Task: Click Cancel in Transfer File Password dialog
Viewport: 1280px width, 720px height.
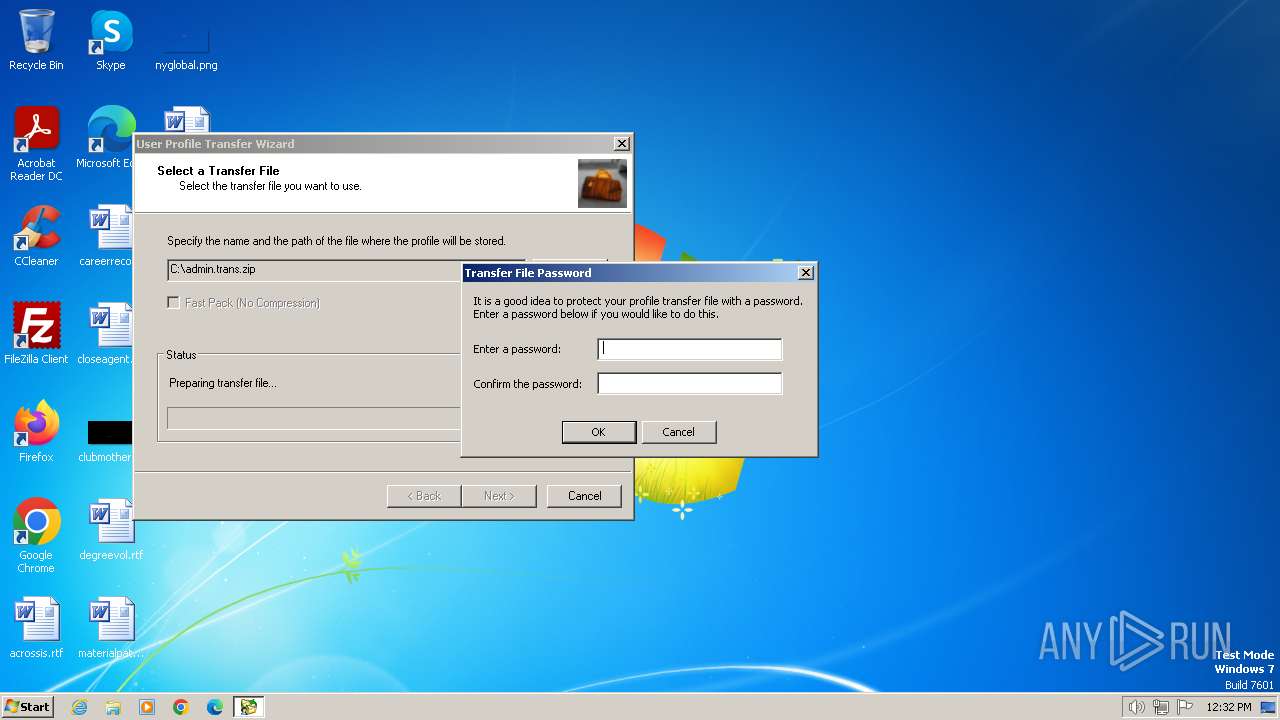Action: [x=678, y=432]
